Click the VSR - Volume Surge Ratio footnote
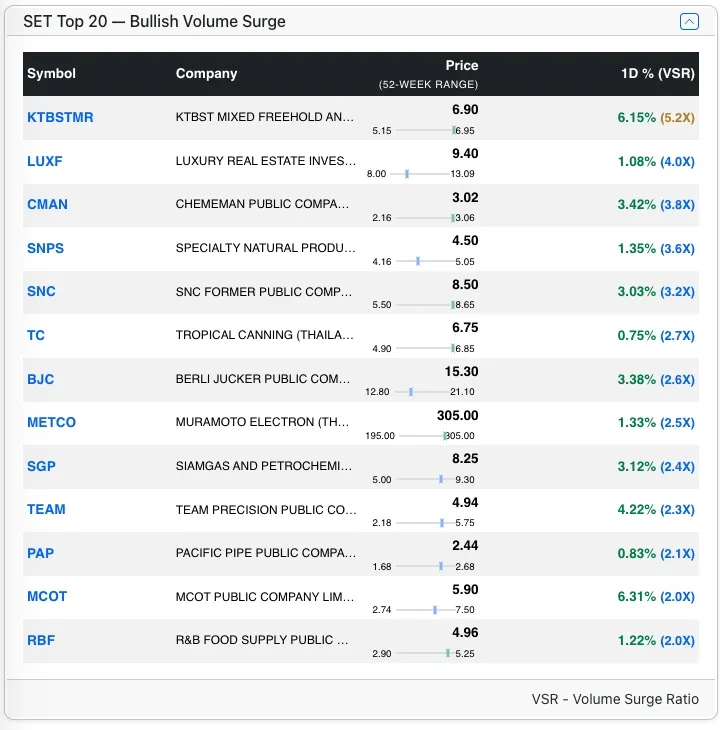This screenshot has width=726, height=730. coord(615,699)
